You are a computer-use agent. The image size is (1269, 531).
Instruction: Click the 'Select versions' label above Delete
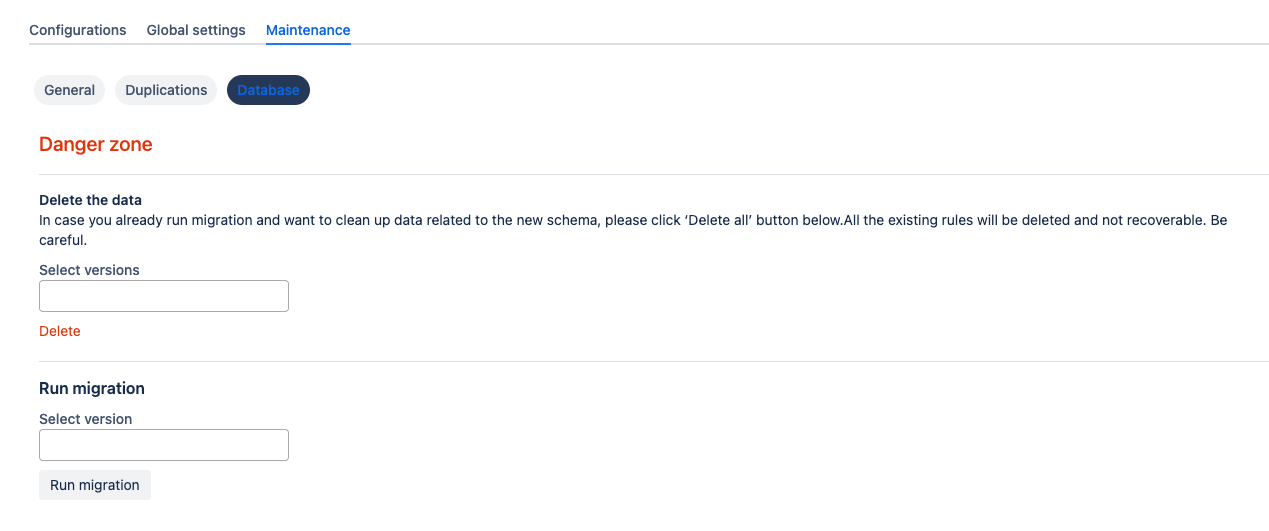(x=89, y=270)
